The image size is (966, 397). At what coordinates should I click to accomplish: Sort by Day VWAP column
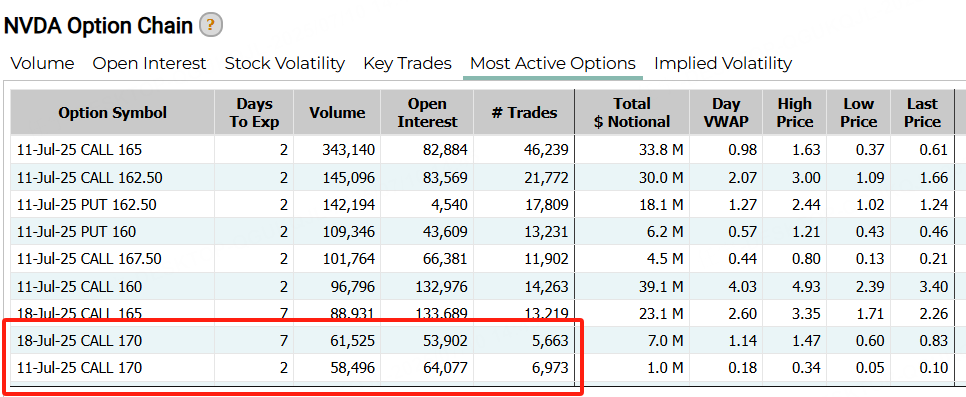pyautogui.click(x=726, y=113)
